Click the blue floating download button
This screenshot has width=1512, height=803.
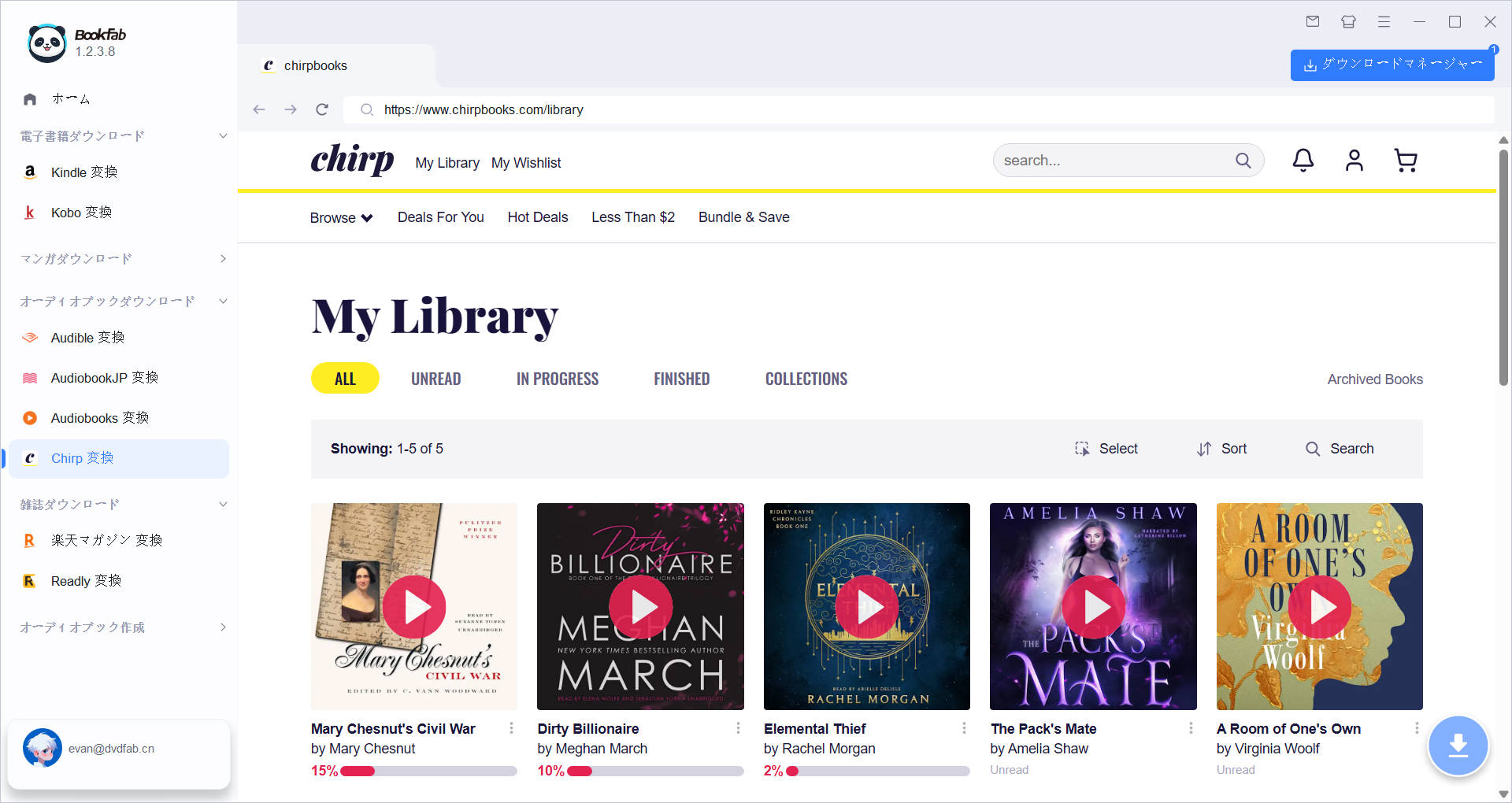(1458, 746)
